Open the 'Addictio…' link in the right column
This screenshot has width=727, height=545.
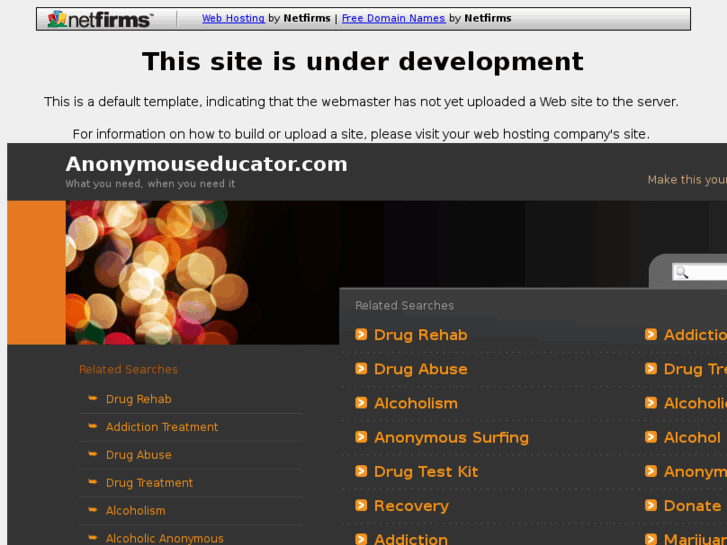tap(695, 335)
